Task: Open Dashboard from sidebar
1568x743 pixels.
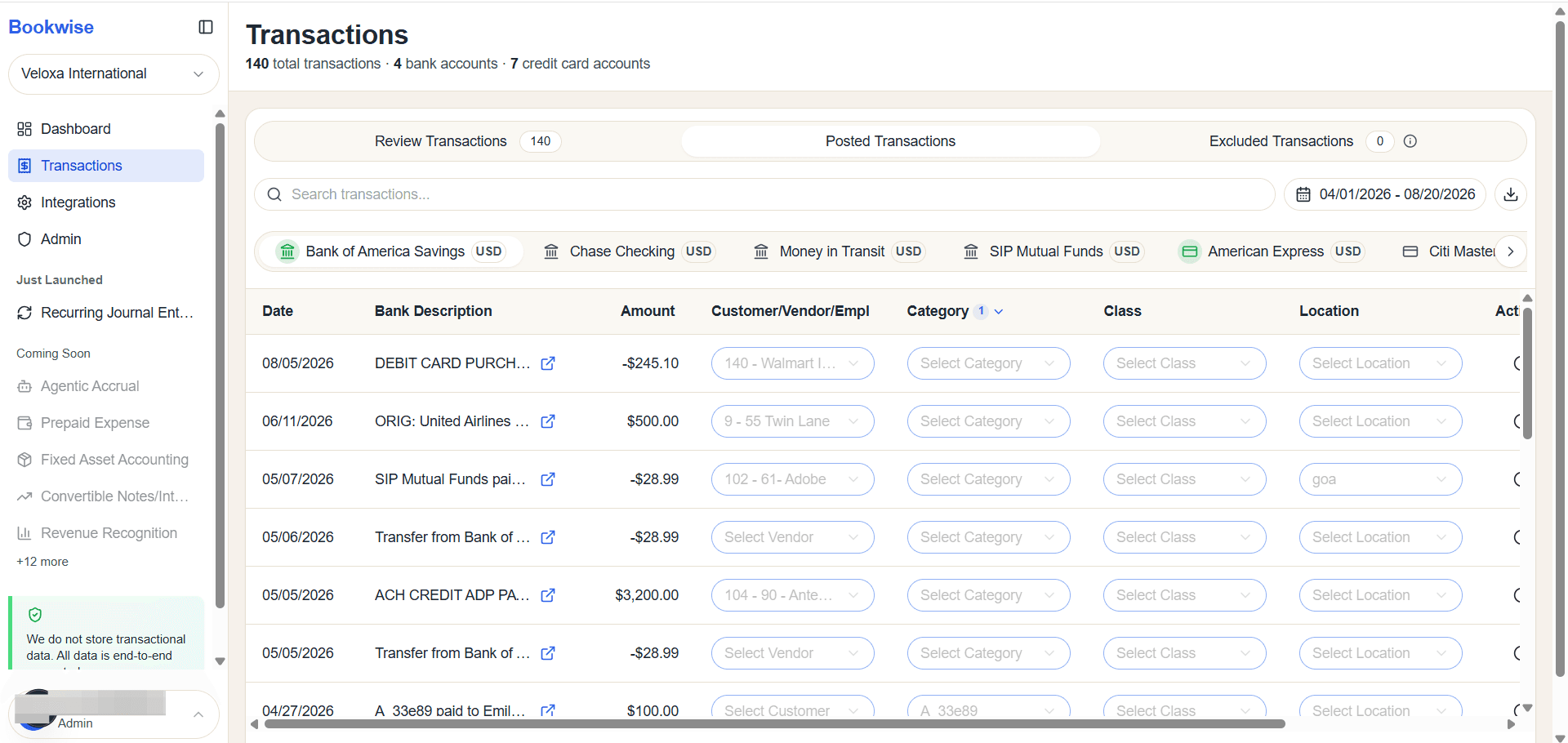Action: pos(106,129)
